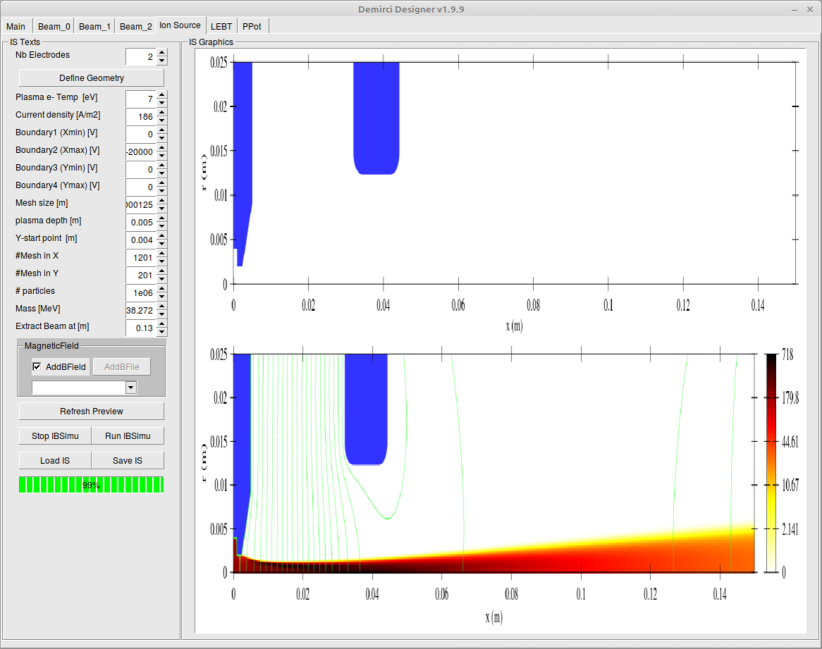Viewport: 822px width, 649px height.
Task: Click the Mesh size value field
Action: point(140,204)
